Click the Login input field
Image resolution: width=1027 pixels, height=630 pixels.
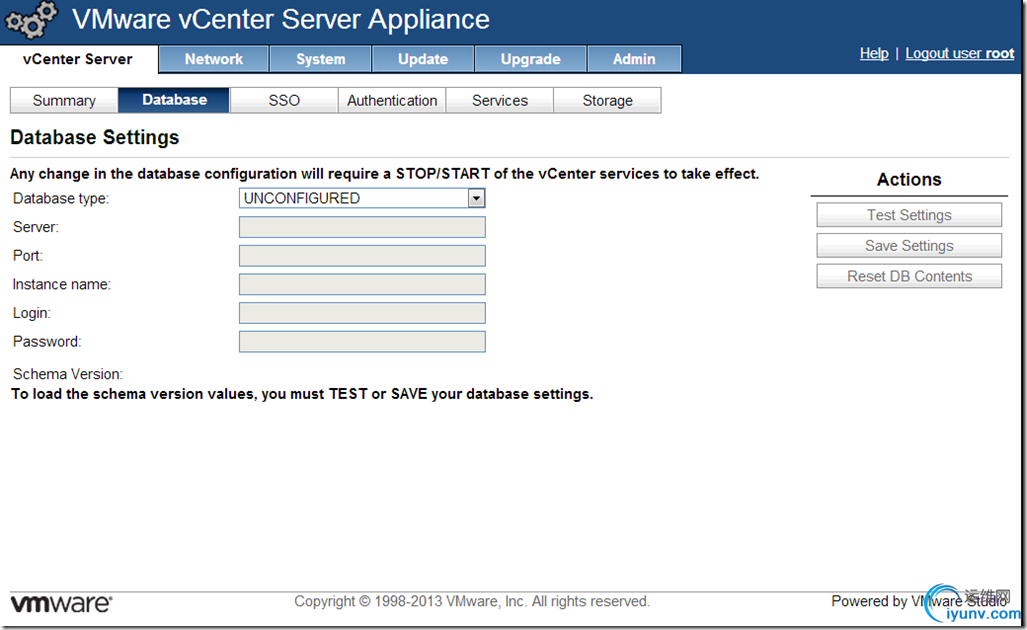point(362,313)
